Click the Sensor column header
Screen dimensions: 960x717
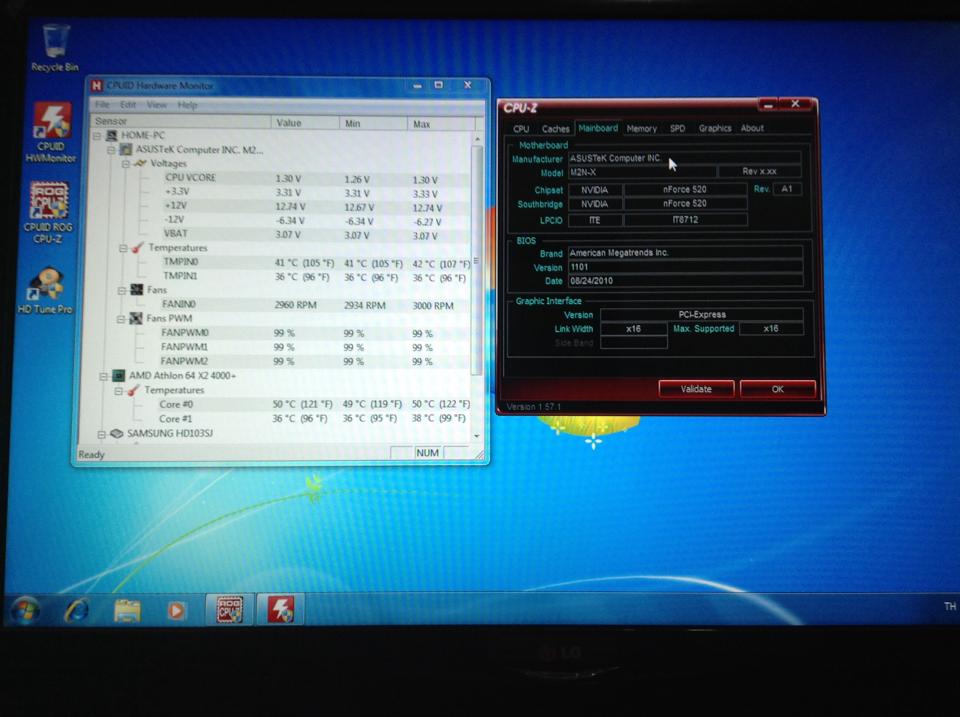(x=180, y=121)
